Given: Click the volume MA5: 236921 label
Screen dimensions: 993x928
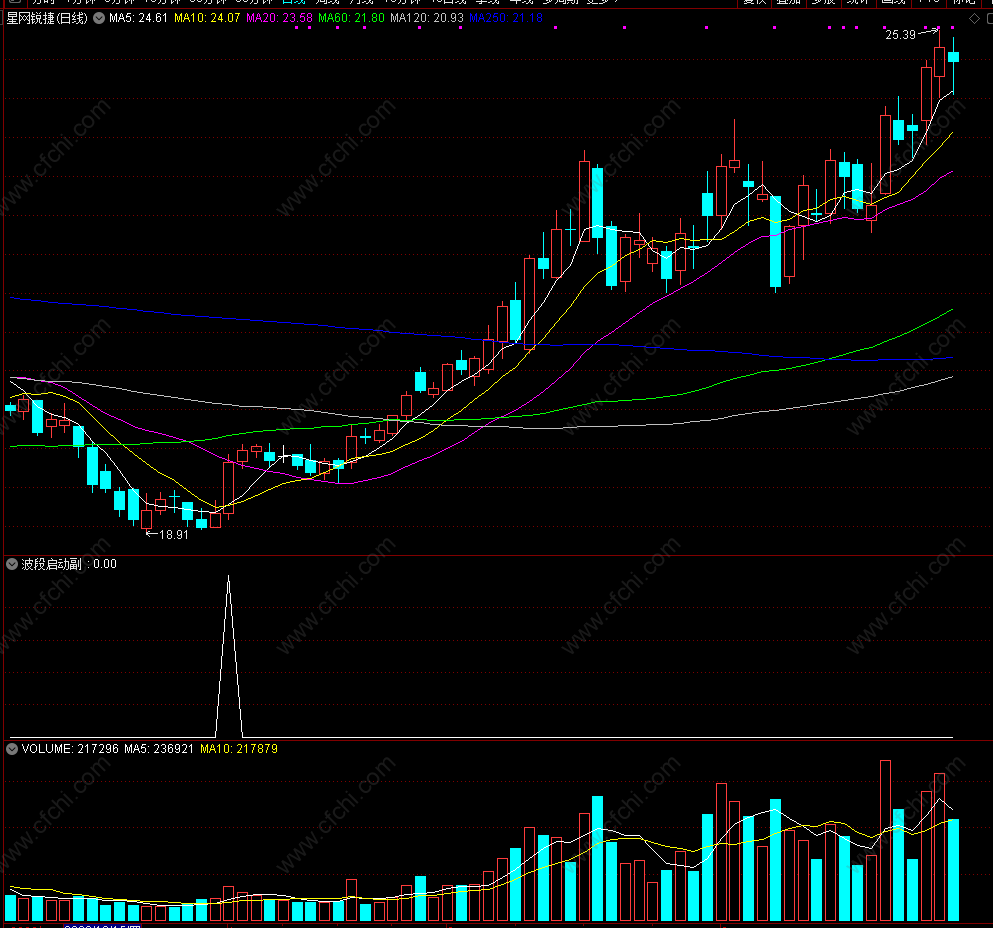Looking at the screenshot, I should tap(159, 749).
